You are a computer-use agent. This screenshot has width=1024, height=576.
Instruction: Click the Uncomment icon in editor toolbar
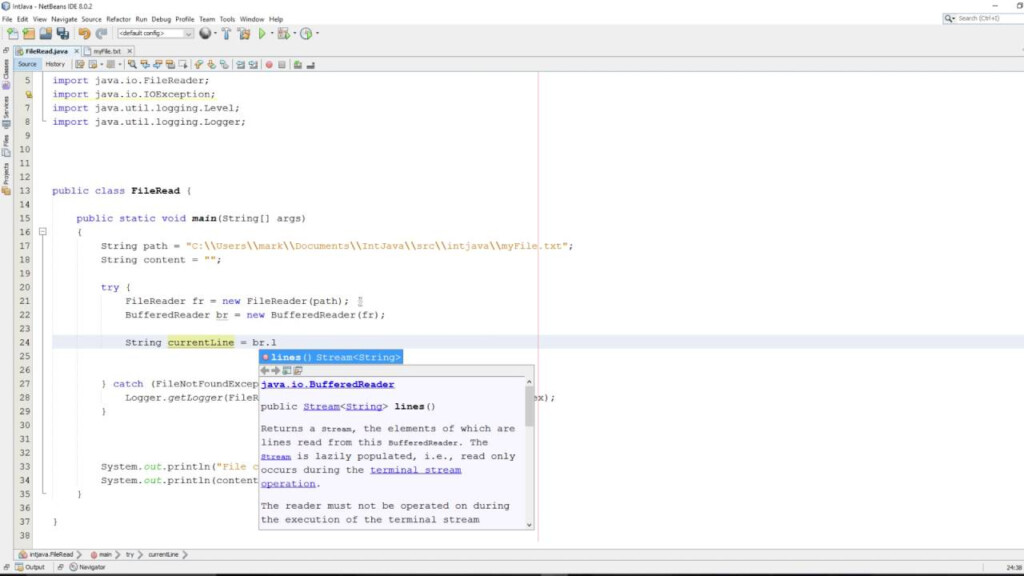coord(310,65)
